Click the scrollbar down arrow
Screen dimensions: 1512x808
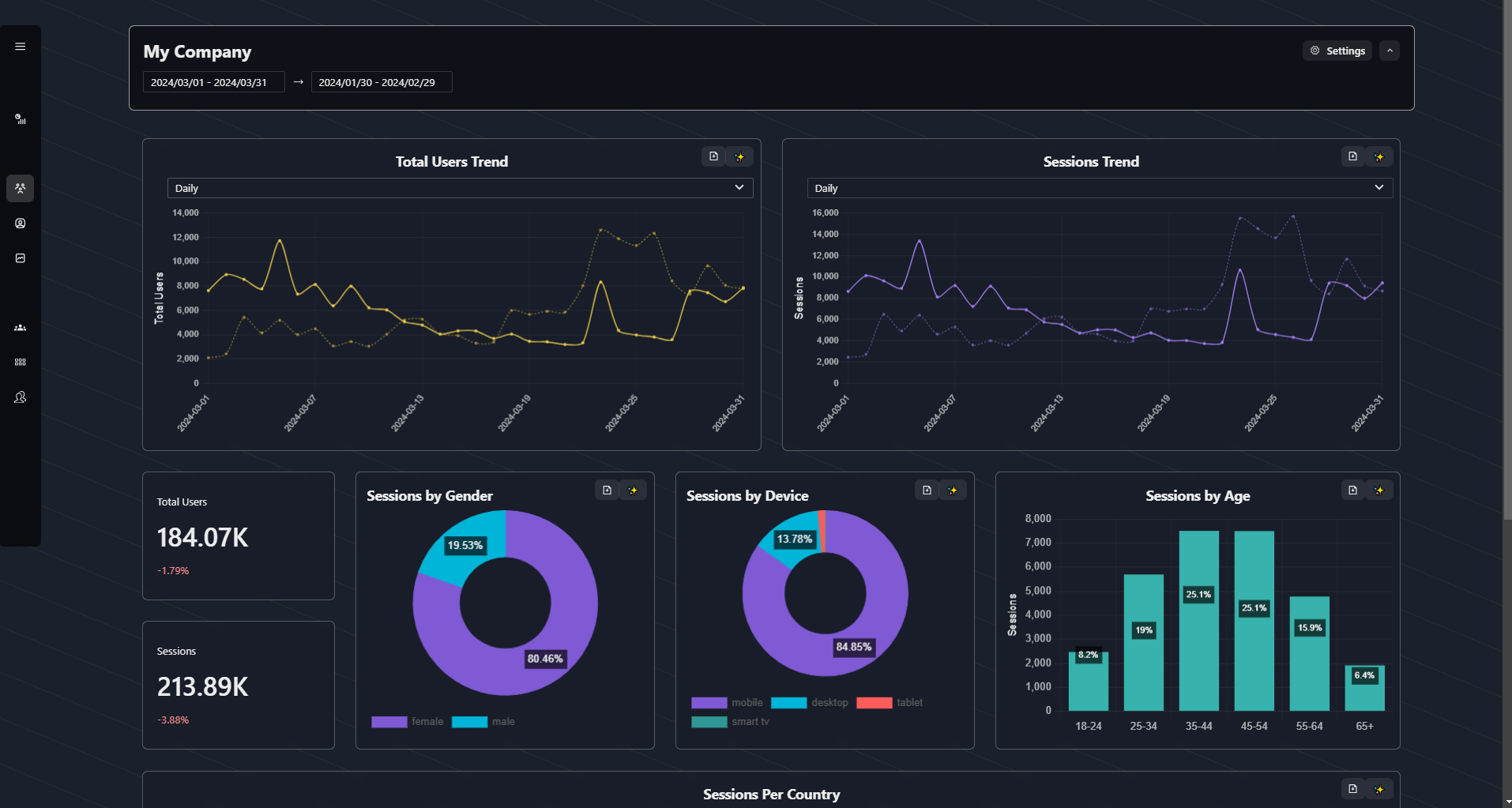pyautogui.click(x=1507, y=802)
